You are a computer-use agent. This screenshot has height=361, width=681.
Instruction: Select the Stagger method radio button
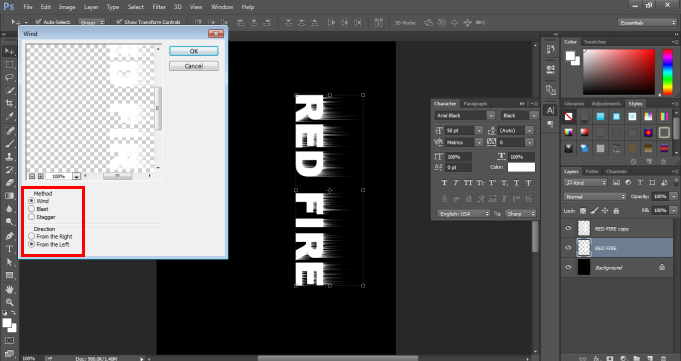point(31,217)
